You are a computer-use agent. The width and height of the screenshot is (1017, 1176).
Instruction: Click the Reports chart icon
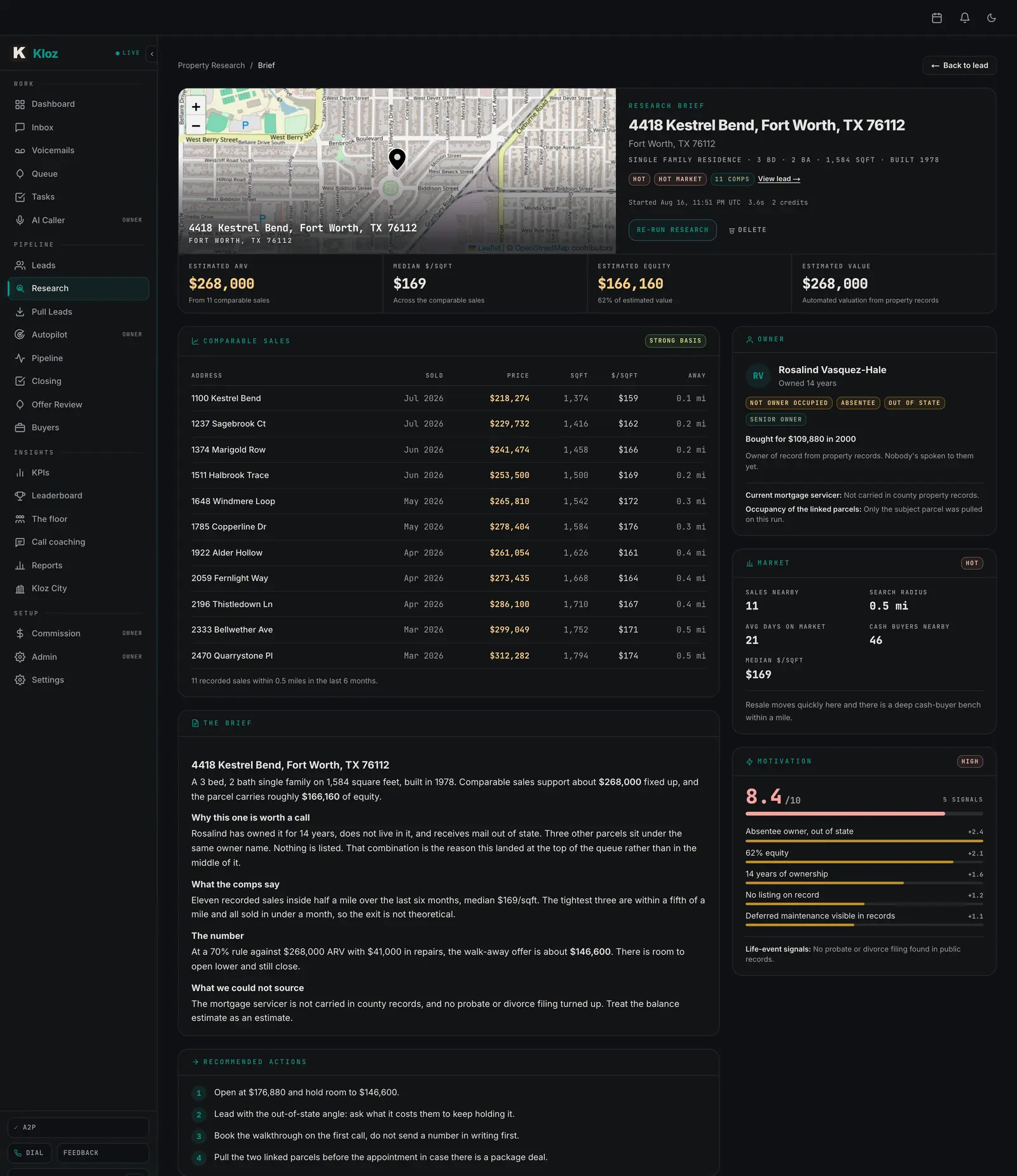click(20, 565)
